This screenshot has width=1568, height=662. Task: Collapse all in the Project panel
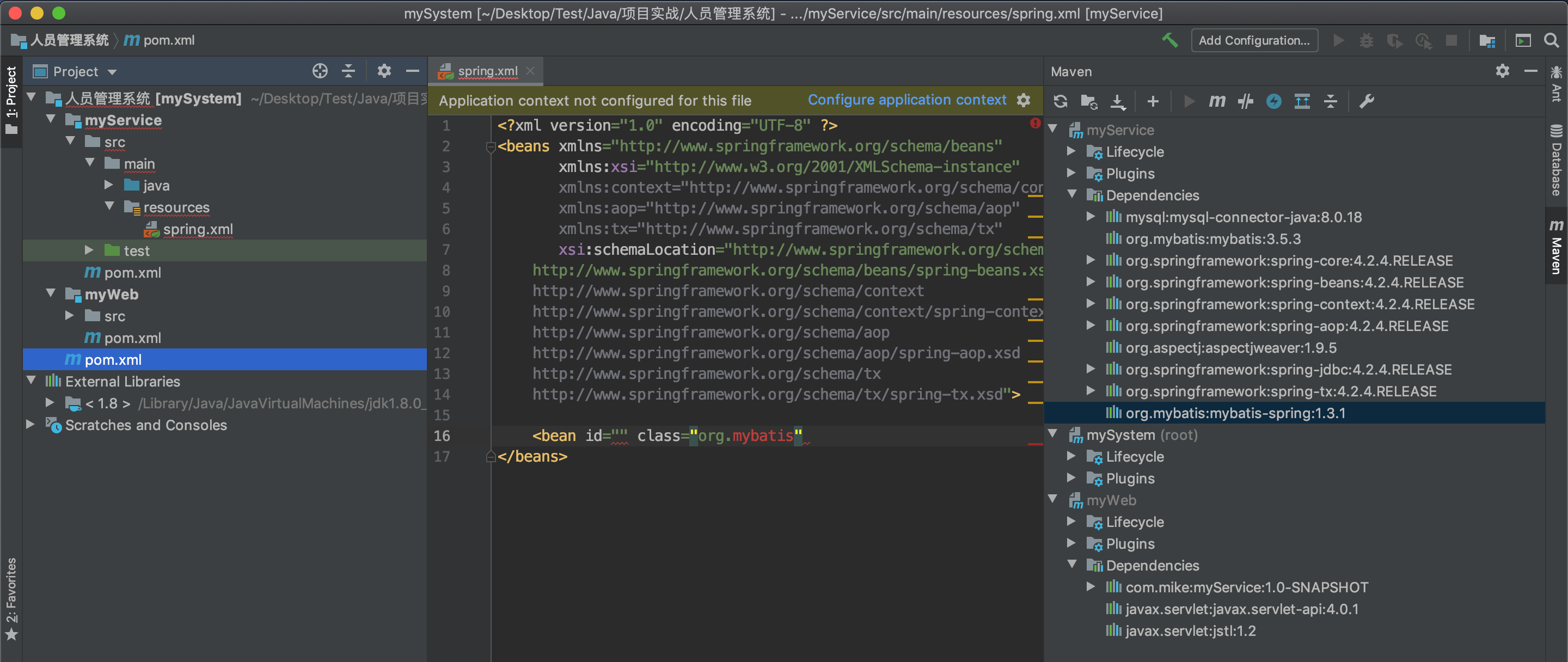(348, 71)
